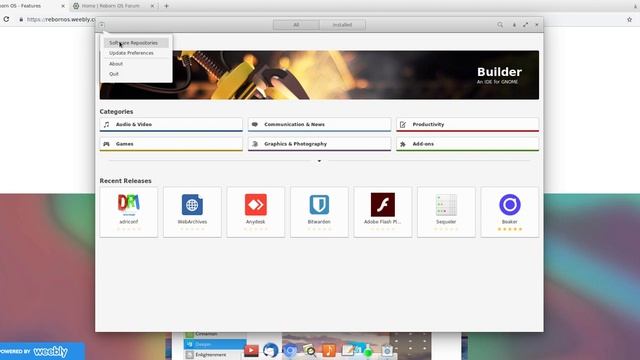Choose Quit in the app menu
The image size is (640, 360).
click(136, 74)
